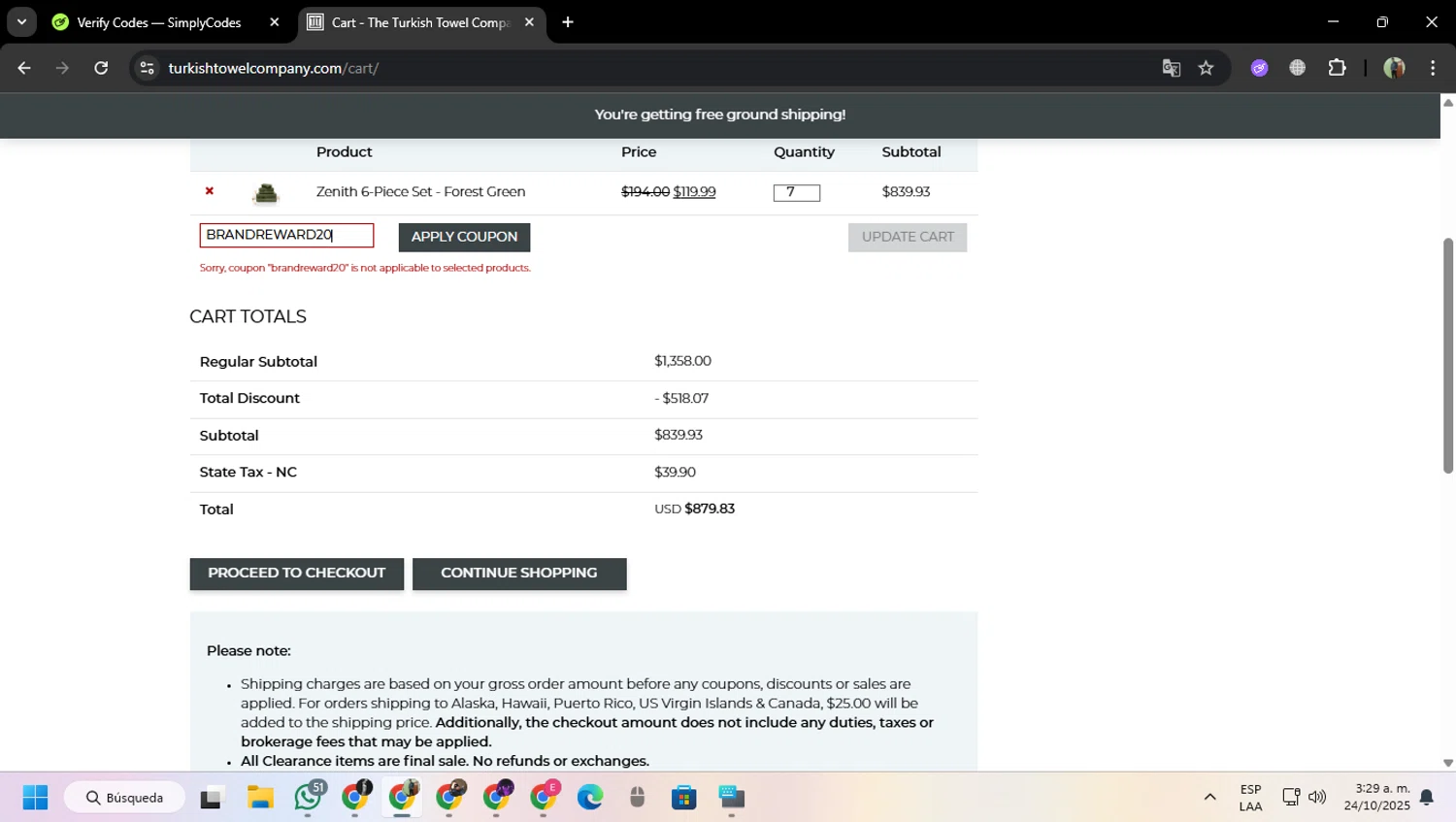Open Zenith 6-Piece Set - Forest Green link
Image resolution: width=1456 pixels, height=822 pixels.
pyautogui.click(x=420, y=192)
